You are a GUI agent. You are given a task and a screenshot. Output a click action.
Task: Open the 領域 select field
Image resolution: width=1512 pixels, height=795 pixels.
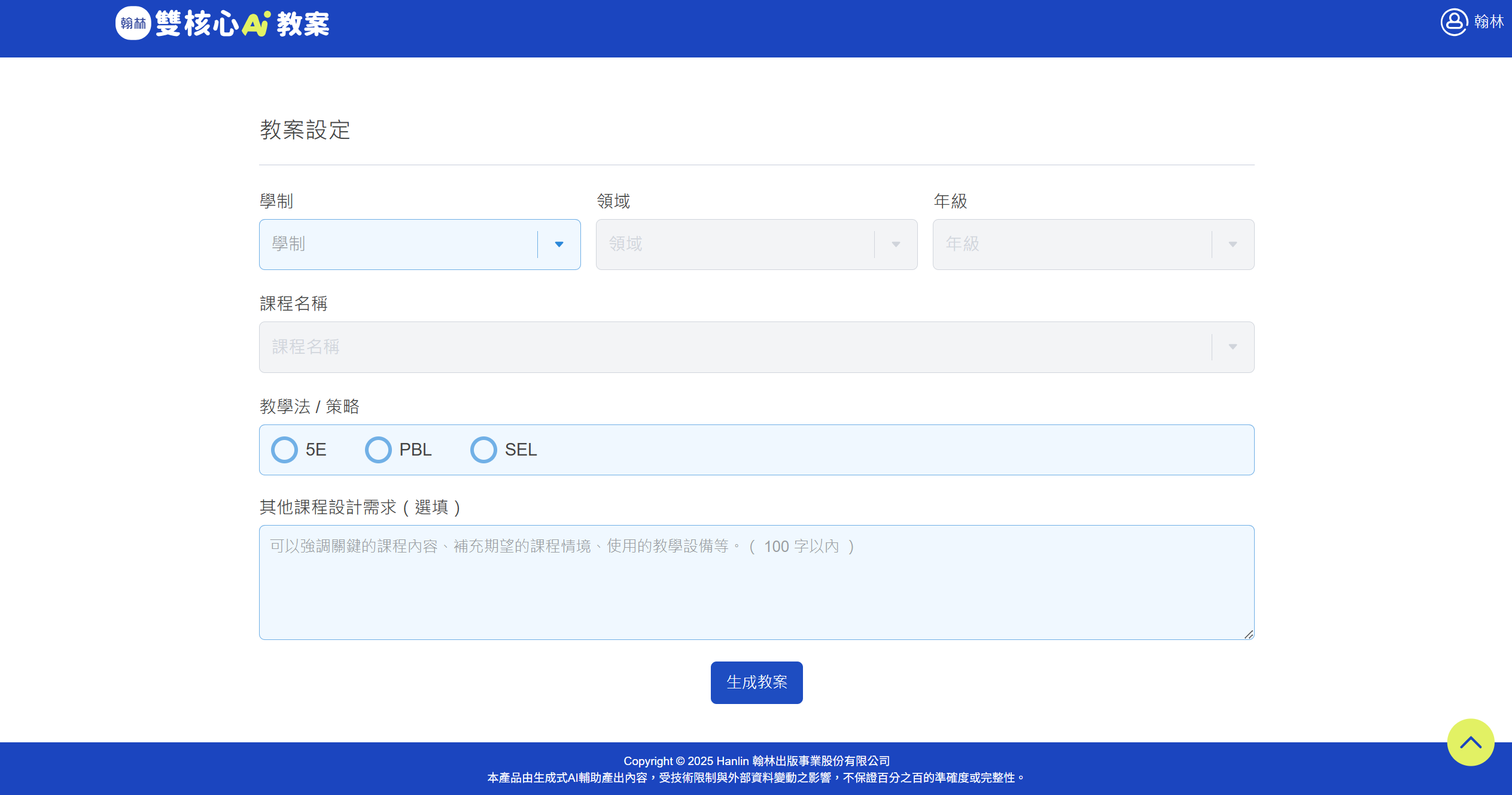click(736, 244)
